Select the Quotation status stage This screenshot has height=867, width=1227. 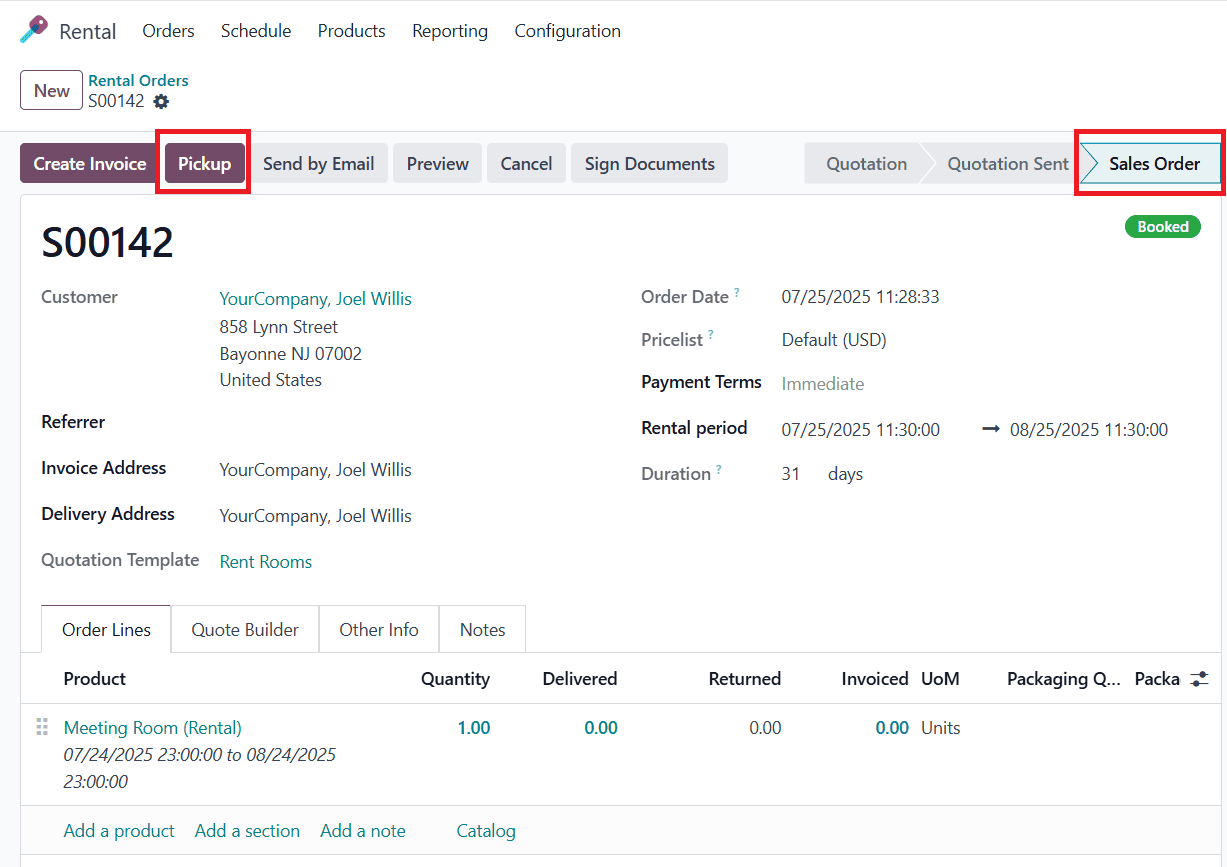coord(866,164)
